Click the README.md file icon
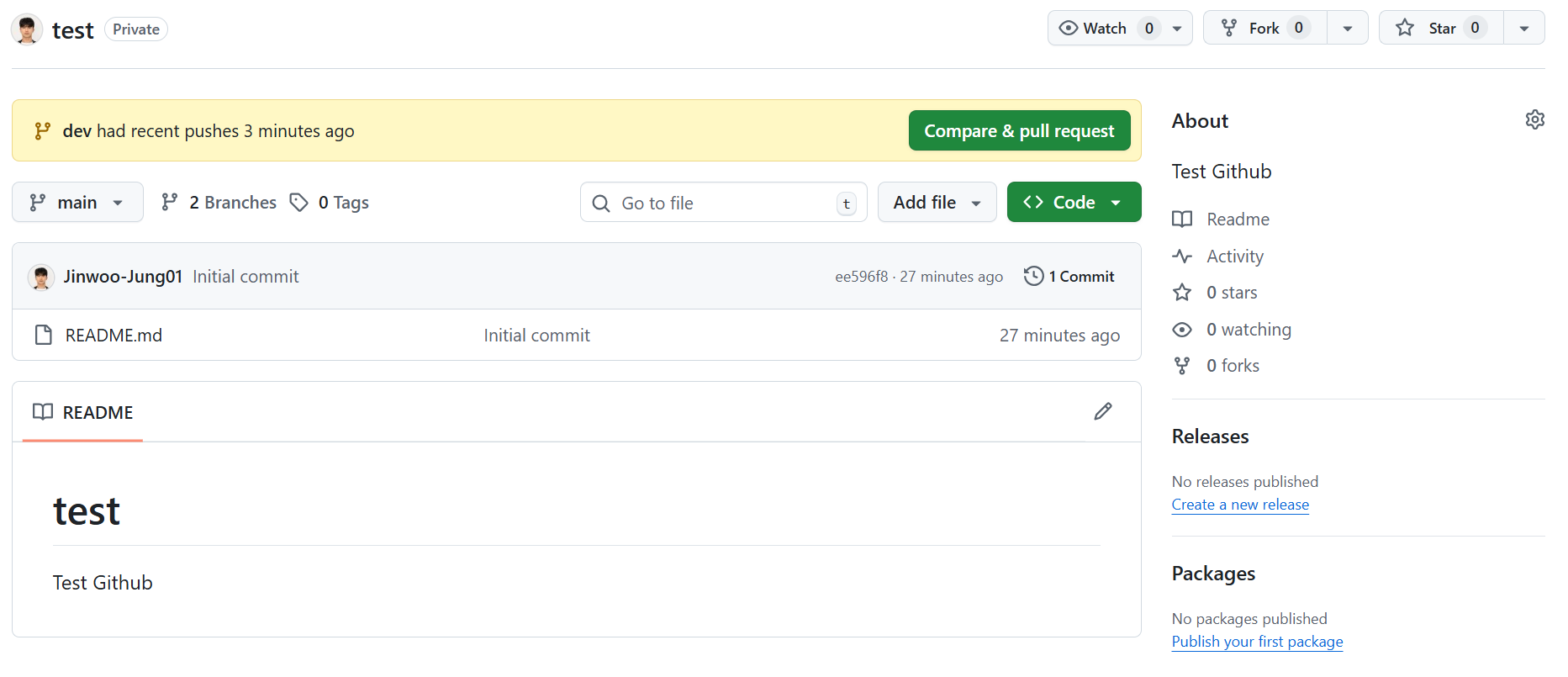The image size is (1568, 677). pos(44,335)
